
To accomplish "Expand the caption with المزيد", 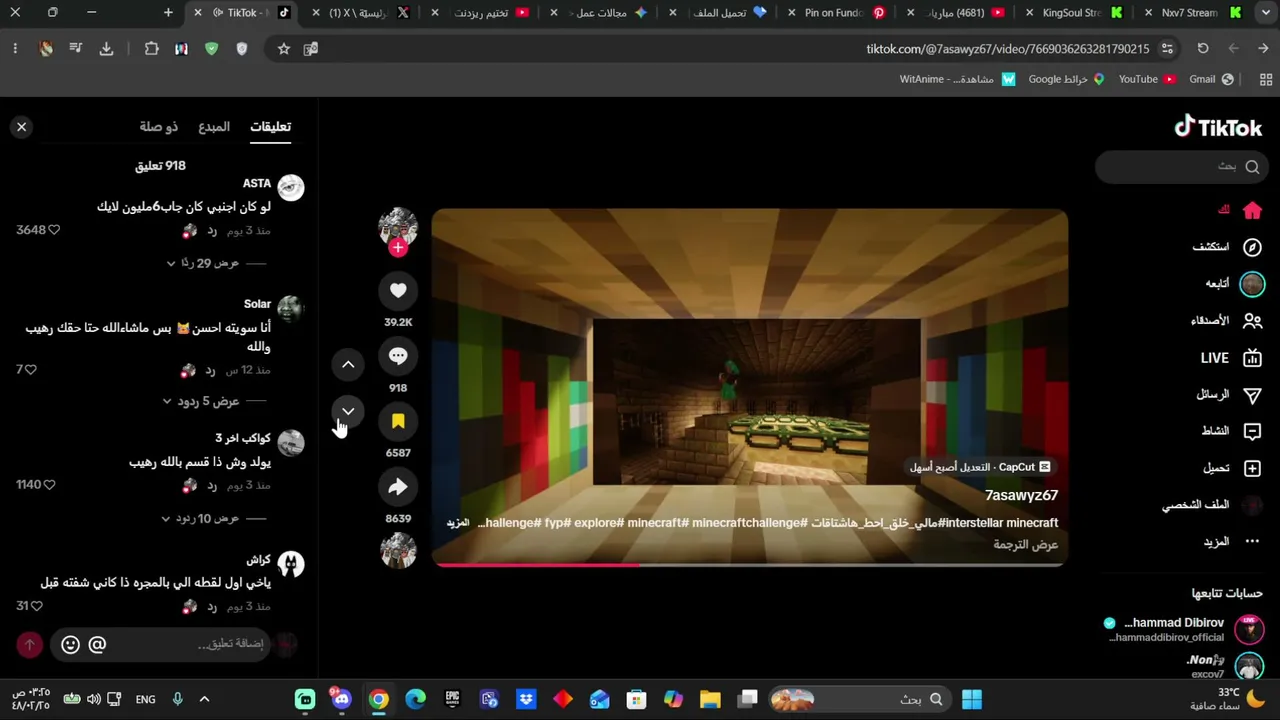I will [x=457, y=522].
